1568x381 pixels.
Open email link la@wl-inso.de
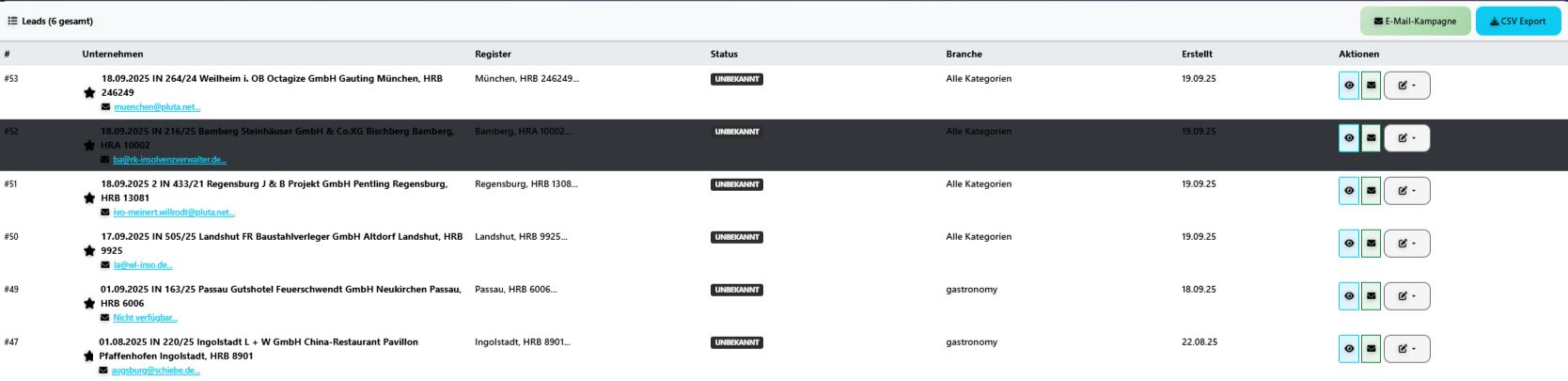point(143,265)
